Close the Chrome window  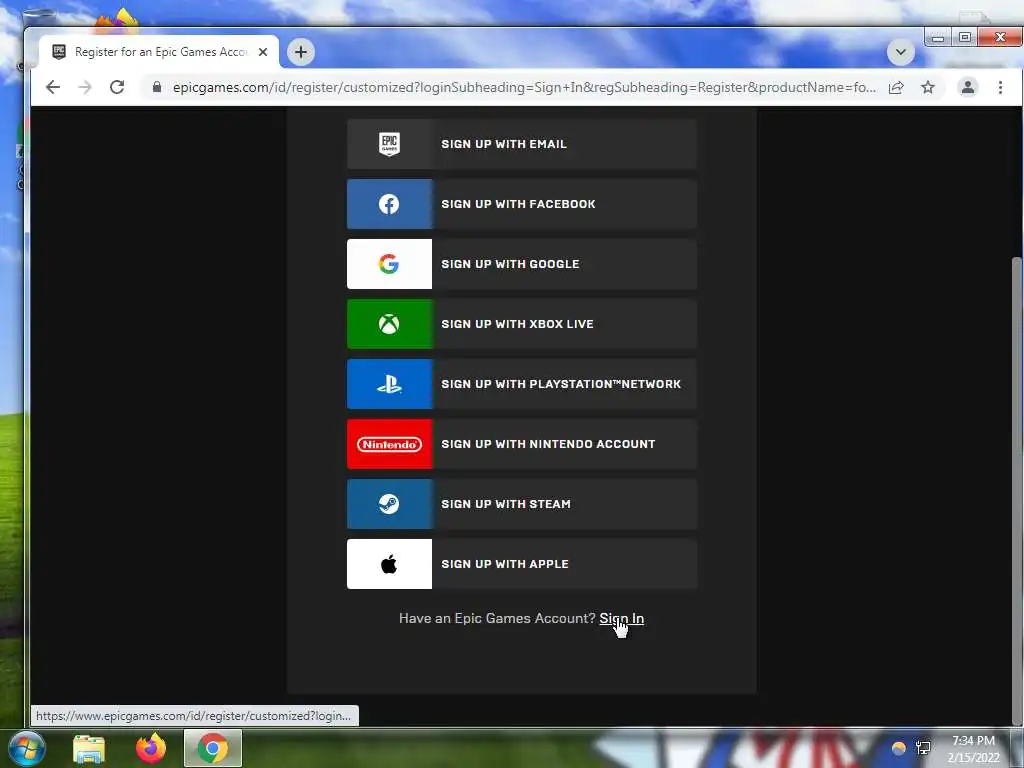pos(999,37)
